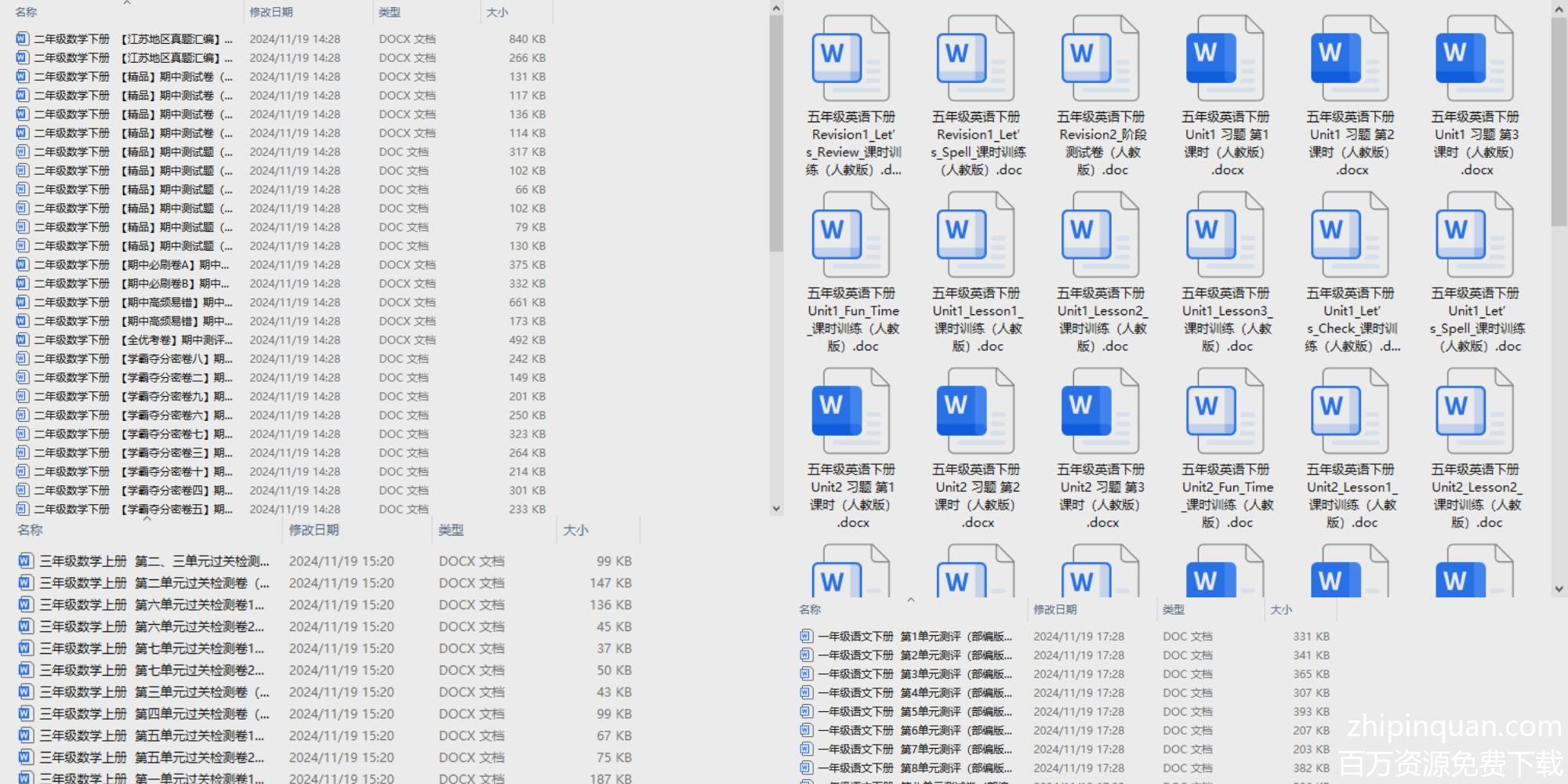Image resolution: width=1568 pixels, height=784 pixels.
Task: Click 名称 column header in 三年级数学上册 list
Action: coord(31,530)
